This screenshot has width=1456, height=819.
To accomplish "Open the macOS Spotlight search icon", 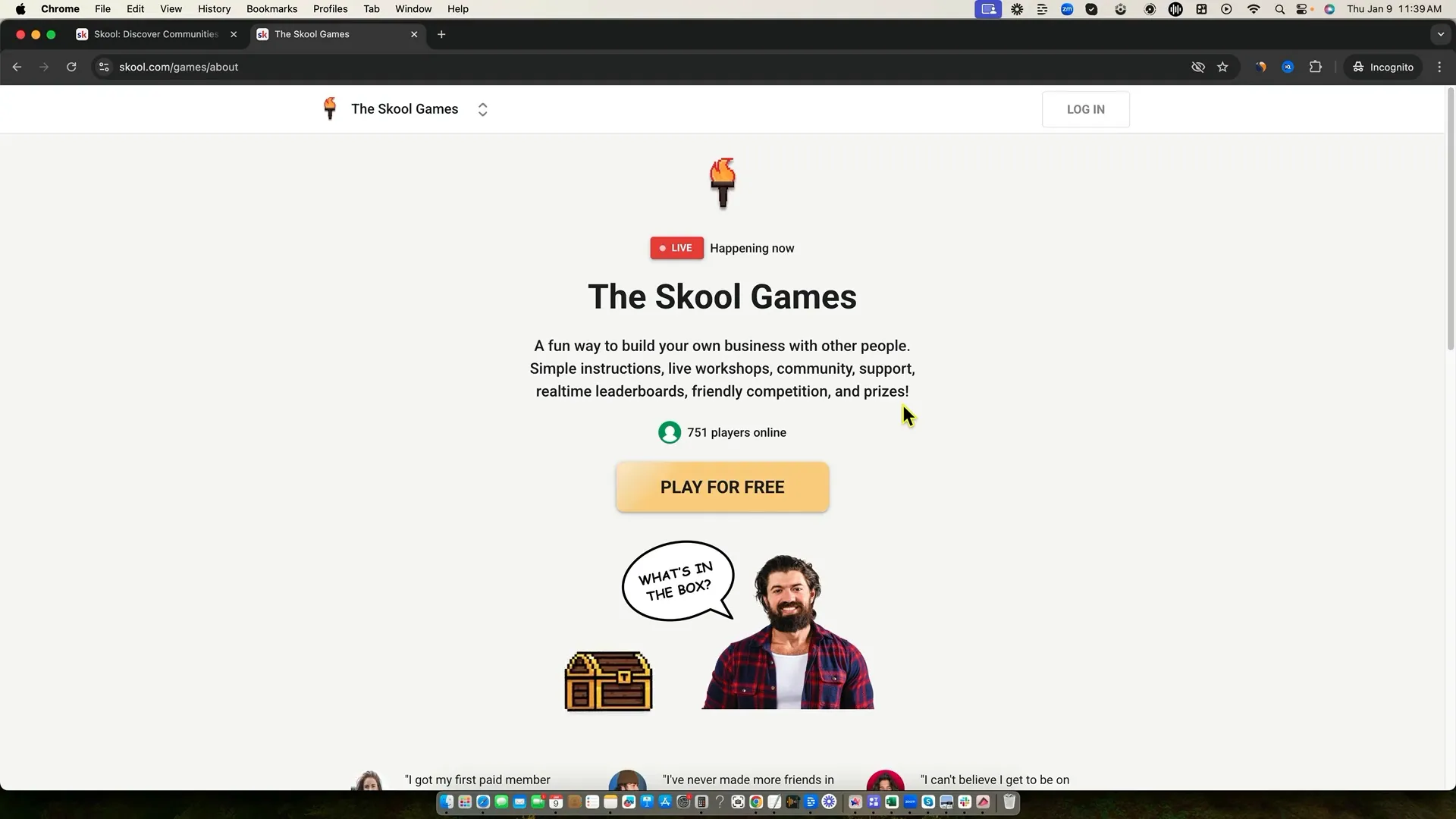I will pos(1279,9).
